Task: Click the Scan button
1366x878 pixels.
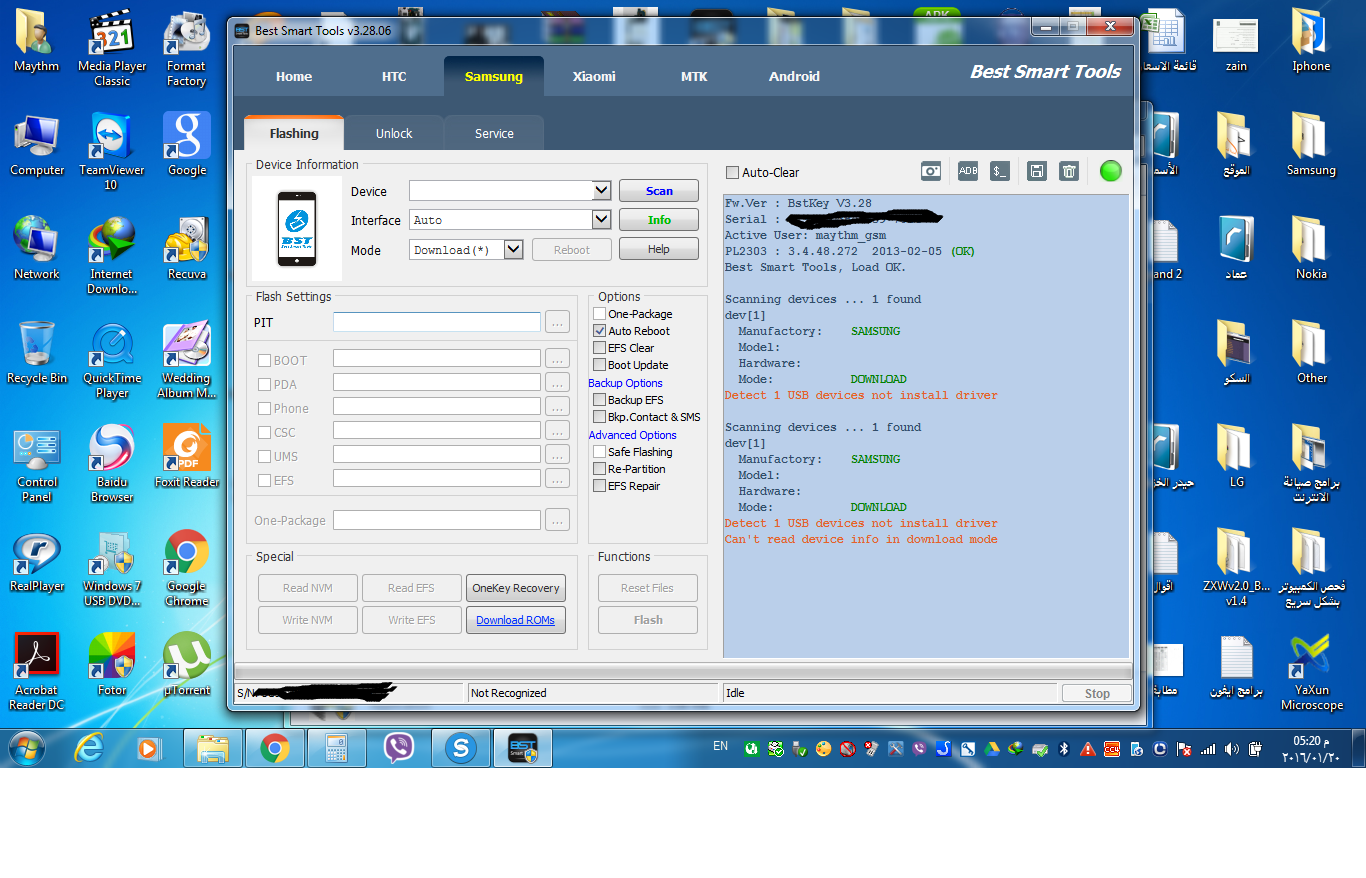Action: [659, 191]
